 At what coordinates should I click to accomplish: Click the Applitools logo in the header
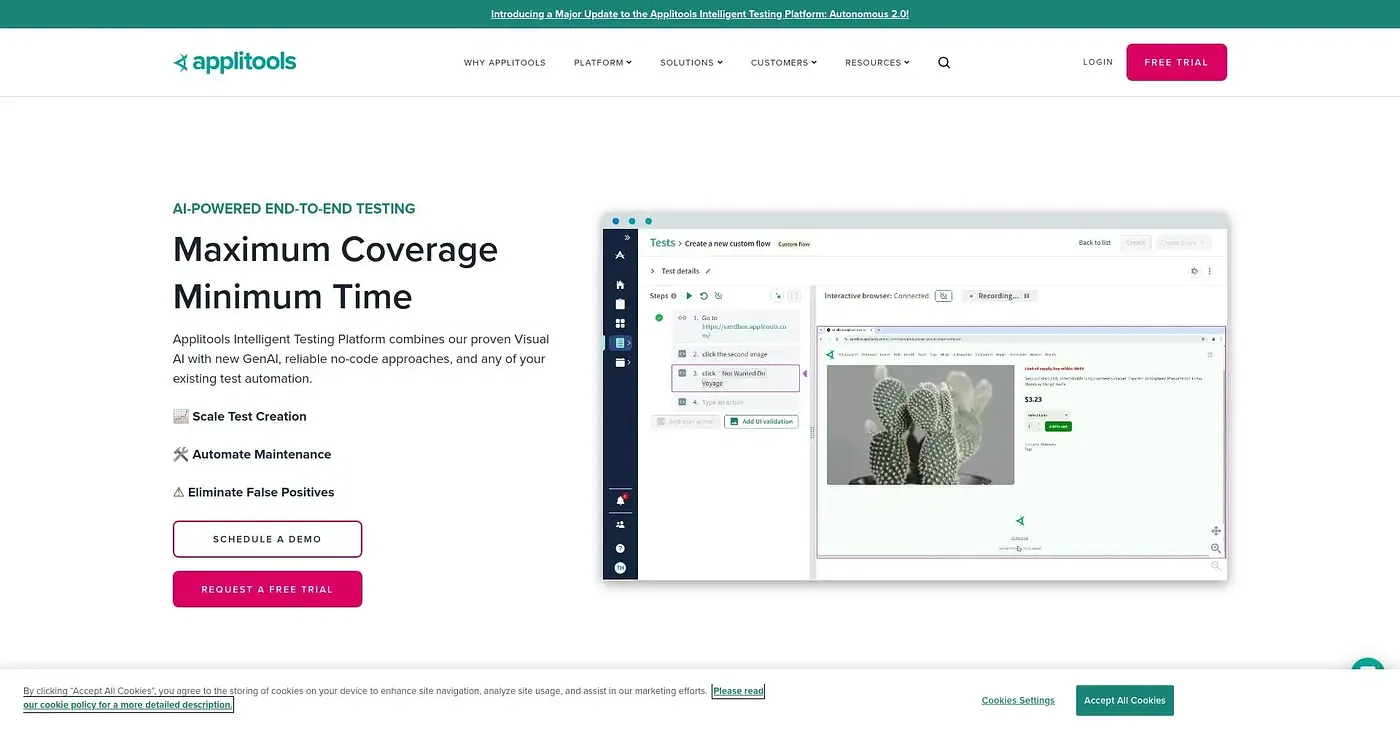pos(235,62)
